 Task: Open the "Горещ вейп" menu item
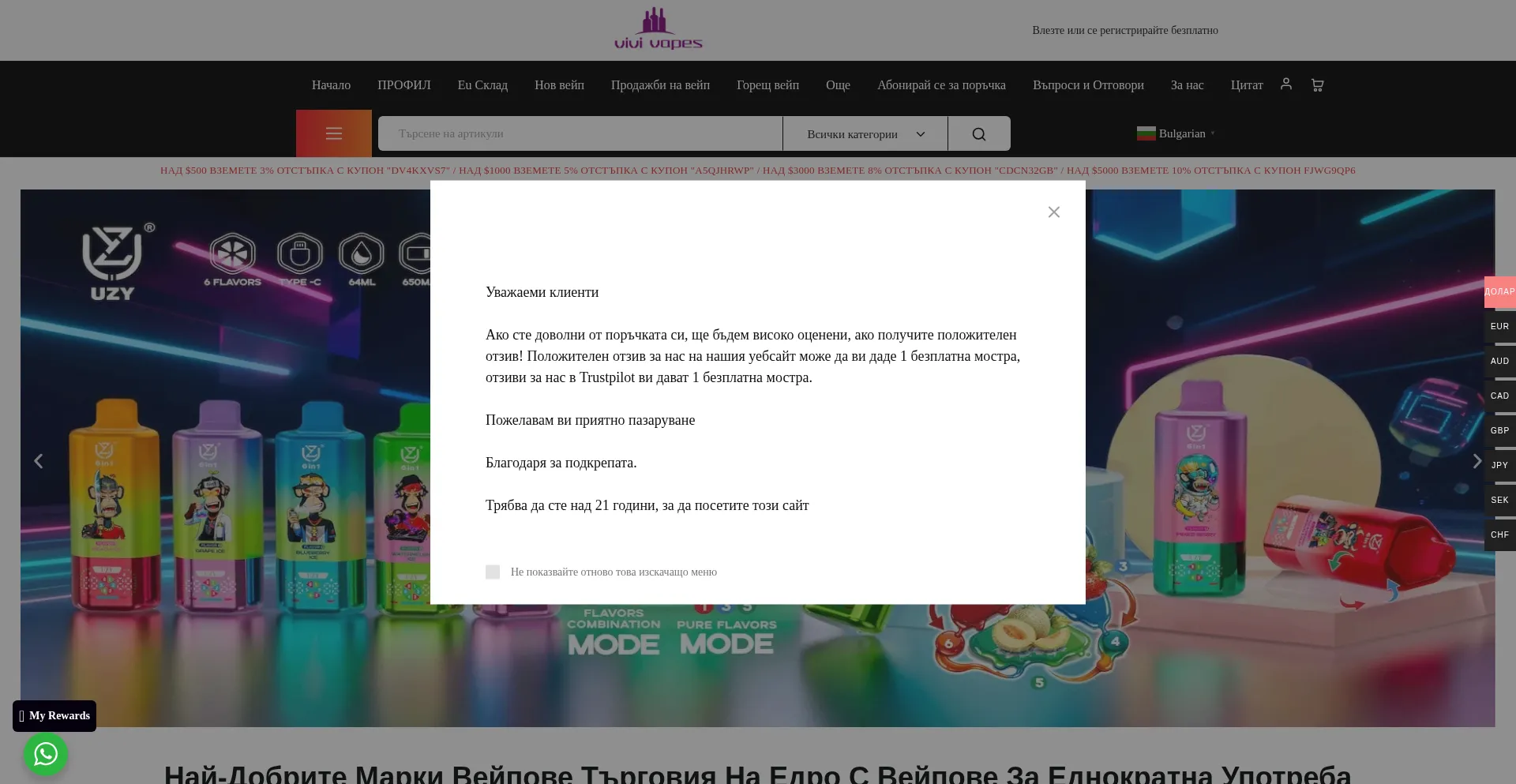click(x=767, y=85)
